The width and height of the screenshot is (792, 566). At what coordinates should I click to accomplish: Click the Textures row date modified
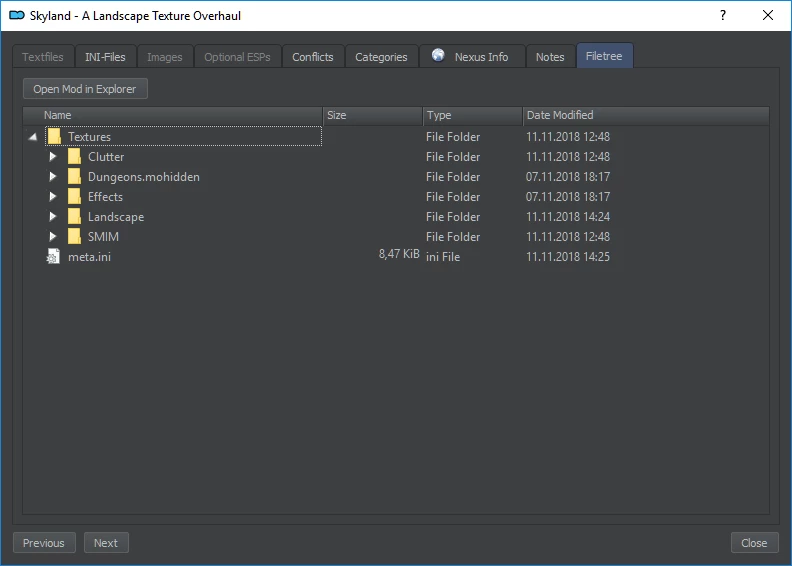pos(568,137)
